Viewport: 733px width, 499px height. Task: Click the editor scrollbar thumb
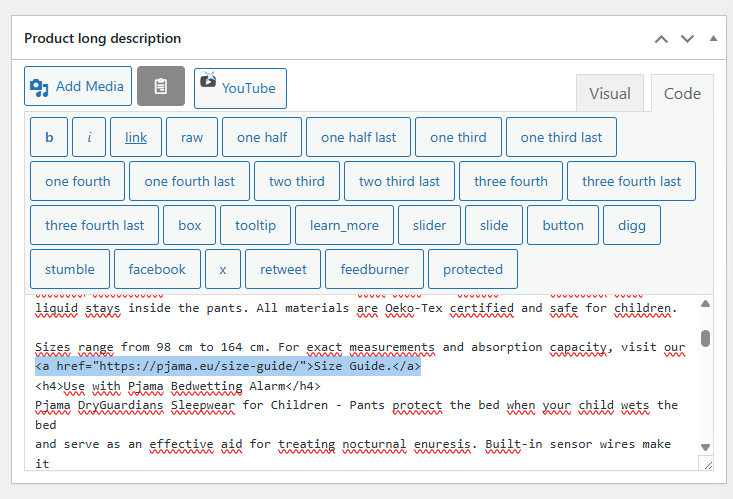tap(705, 339)
